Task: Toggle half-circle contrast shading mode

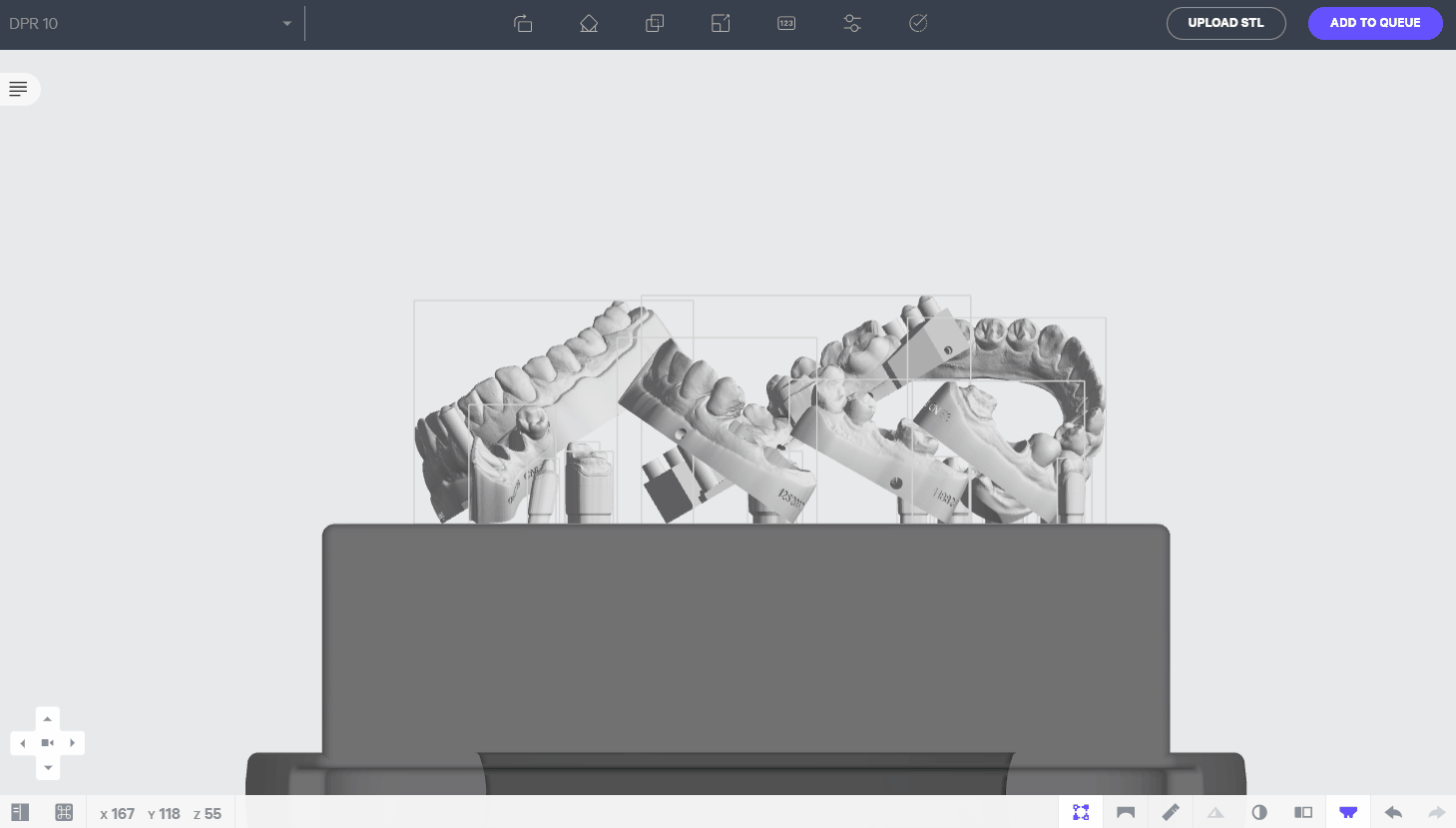Action: [1259, 812]
